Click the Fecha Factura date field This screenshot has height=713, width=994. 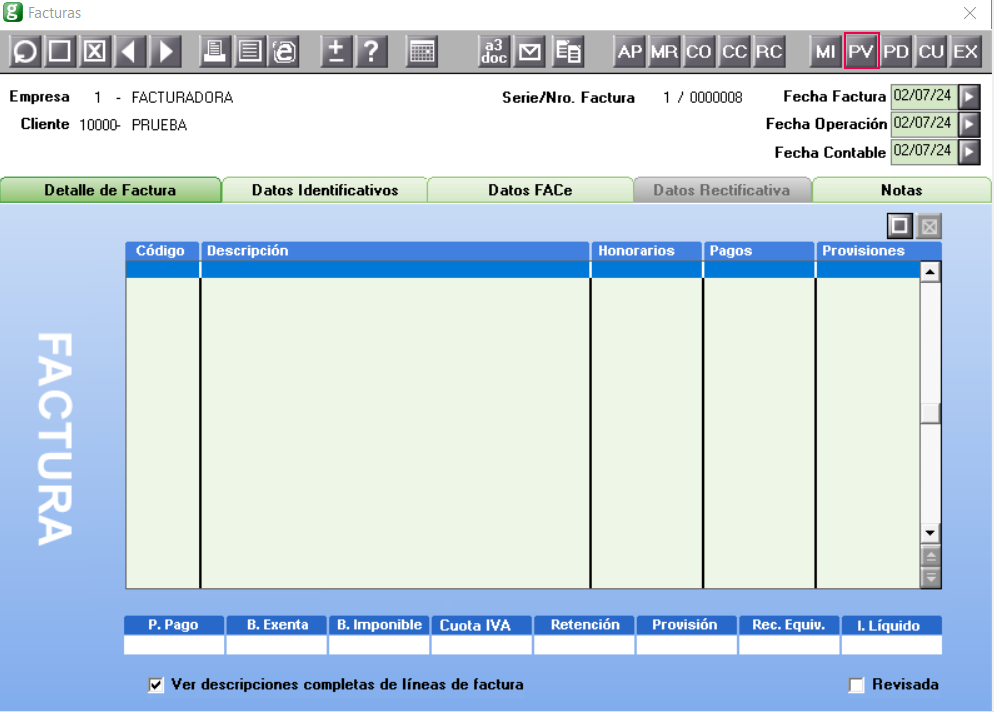pos(924,97)
